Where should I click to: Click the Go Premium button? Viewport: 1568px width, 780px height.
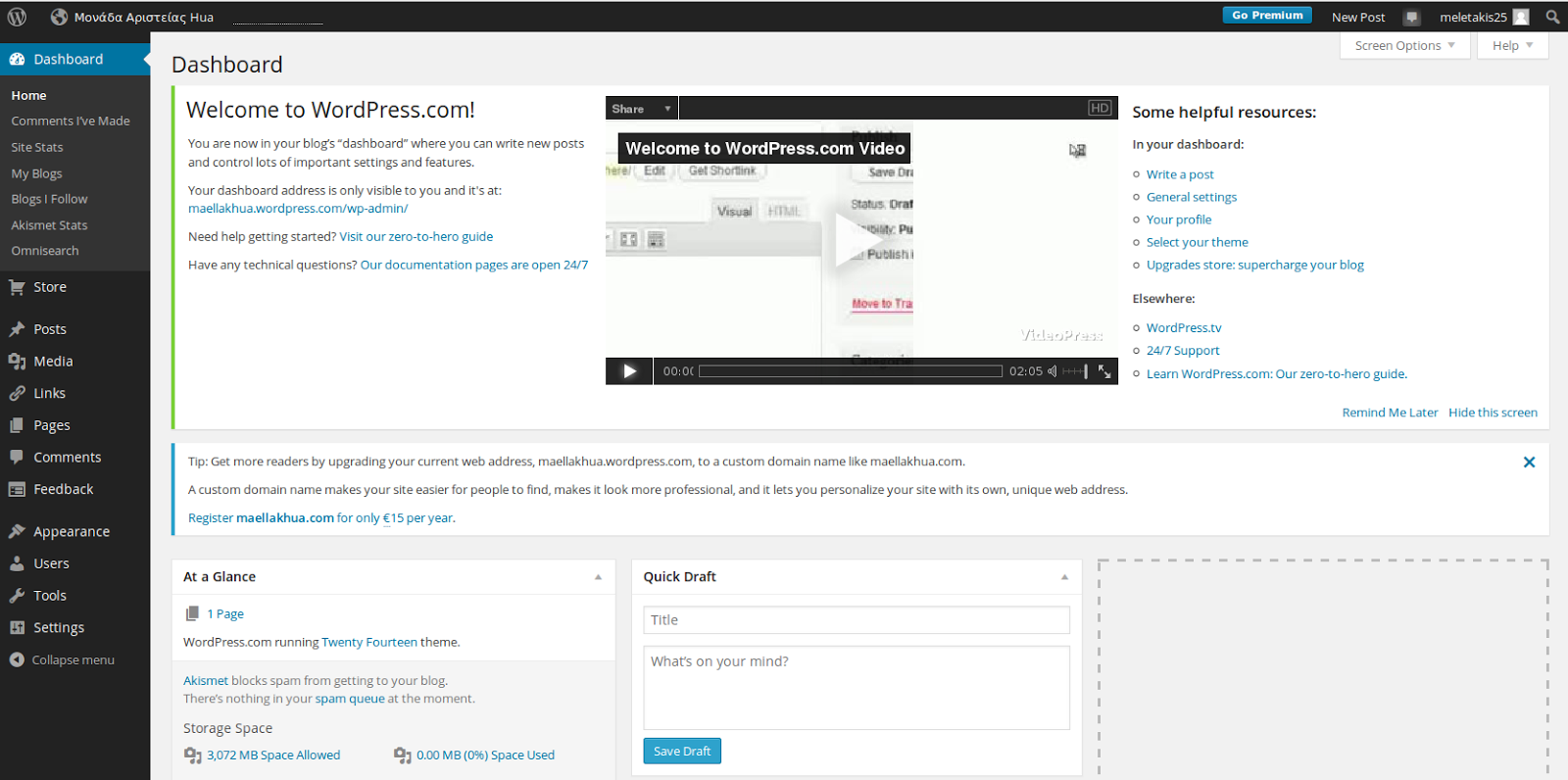pos(1267,15)
